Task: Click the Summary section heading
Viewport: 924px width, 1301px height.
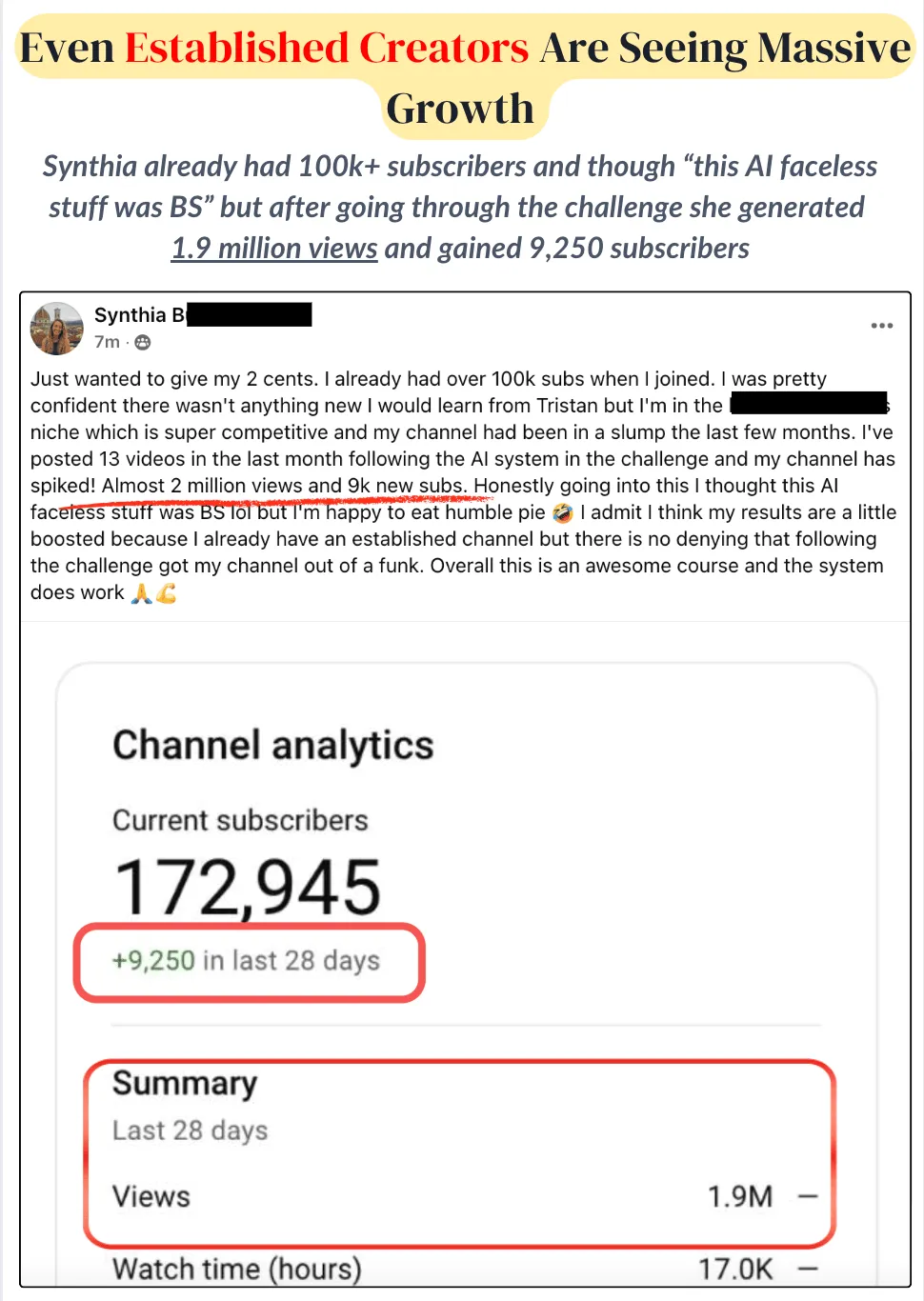Action: 185,1083
